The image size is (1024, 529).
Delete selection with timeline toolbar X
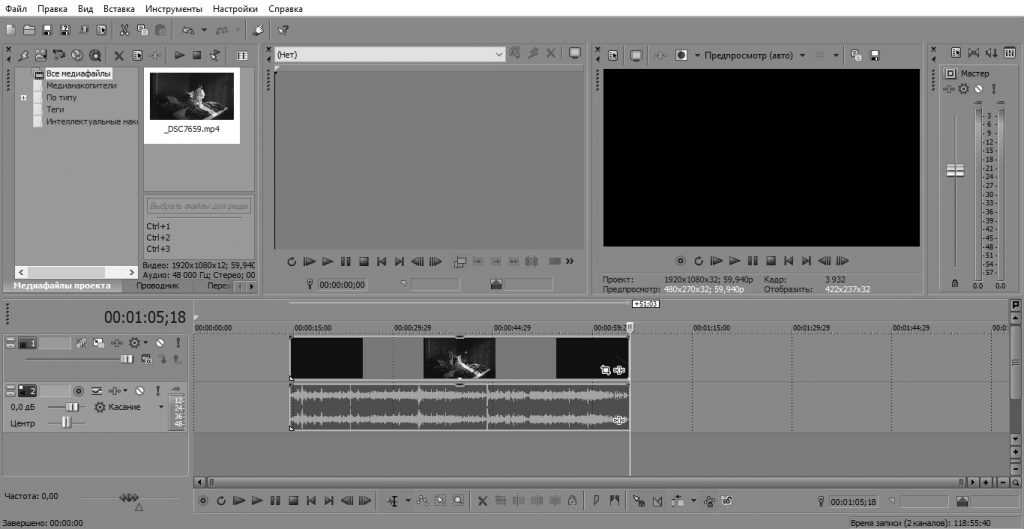coord(483,501)
